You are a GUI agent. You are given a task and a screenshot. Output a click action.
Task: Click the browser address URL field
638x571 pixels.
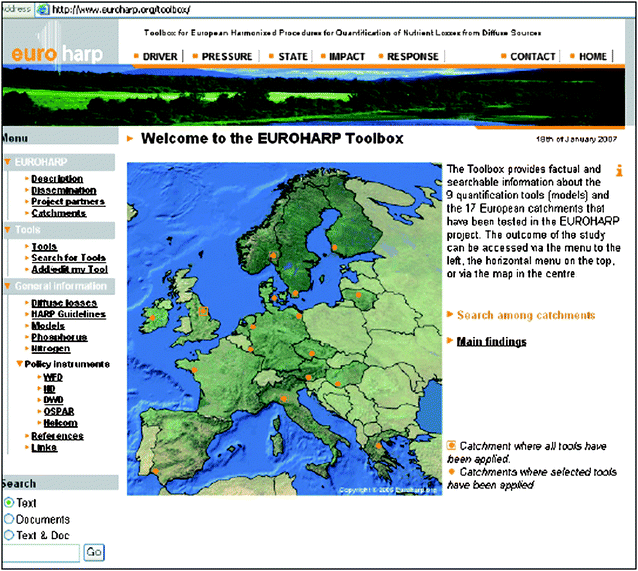pos(334,9)
